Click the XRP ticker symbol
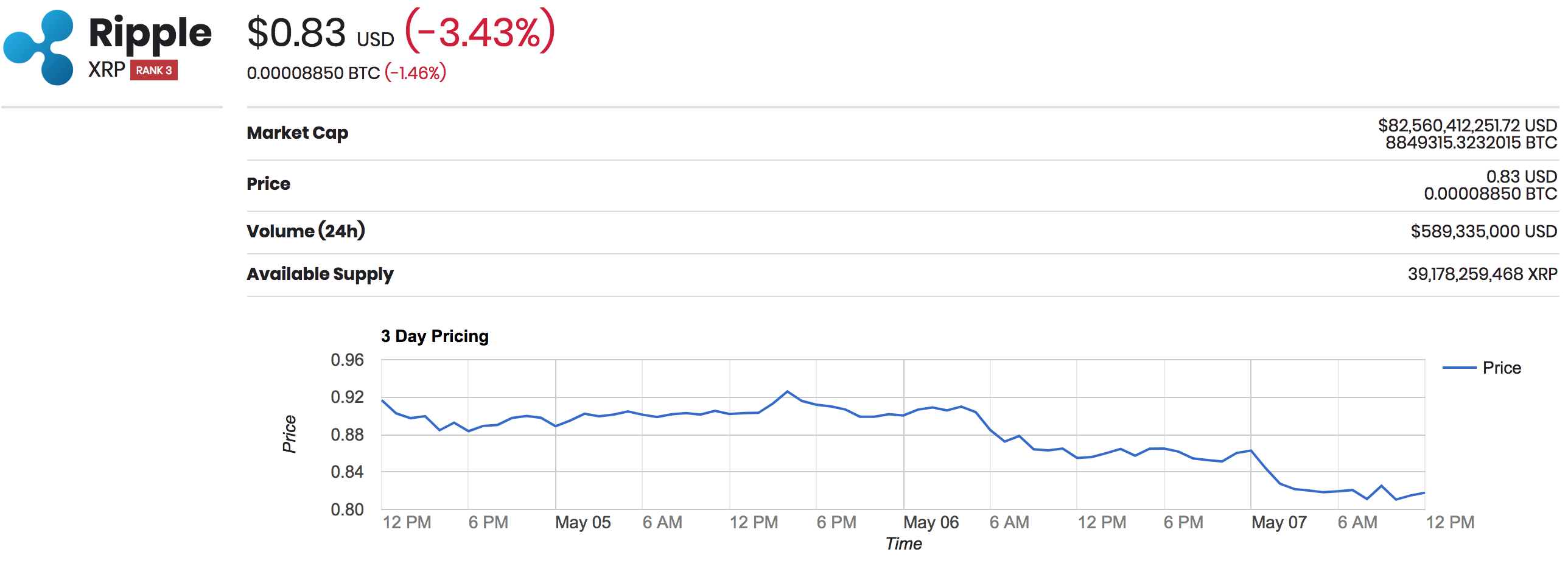Image resolution: width=1568 pixels, height=566 pixels. tap(107, 70)
